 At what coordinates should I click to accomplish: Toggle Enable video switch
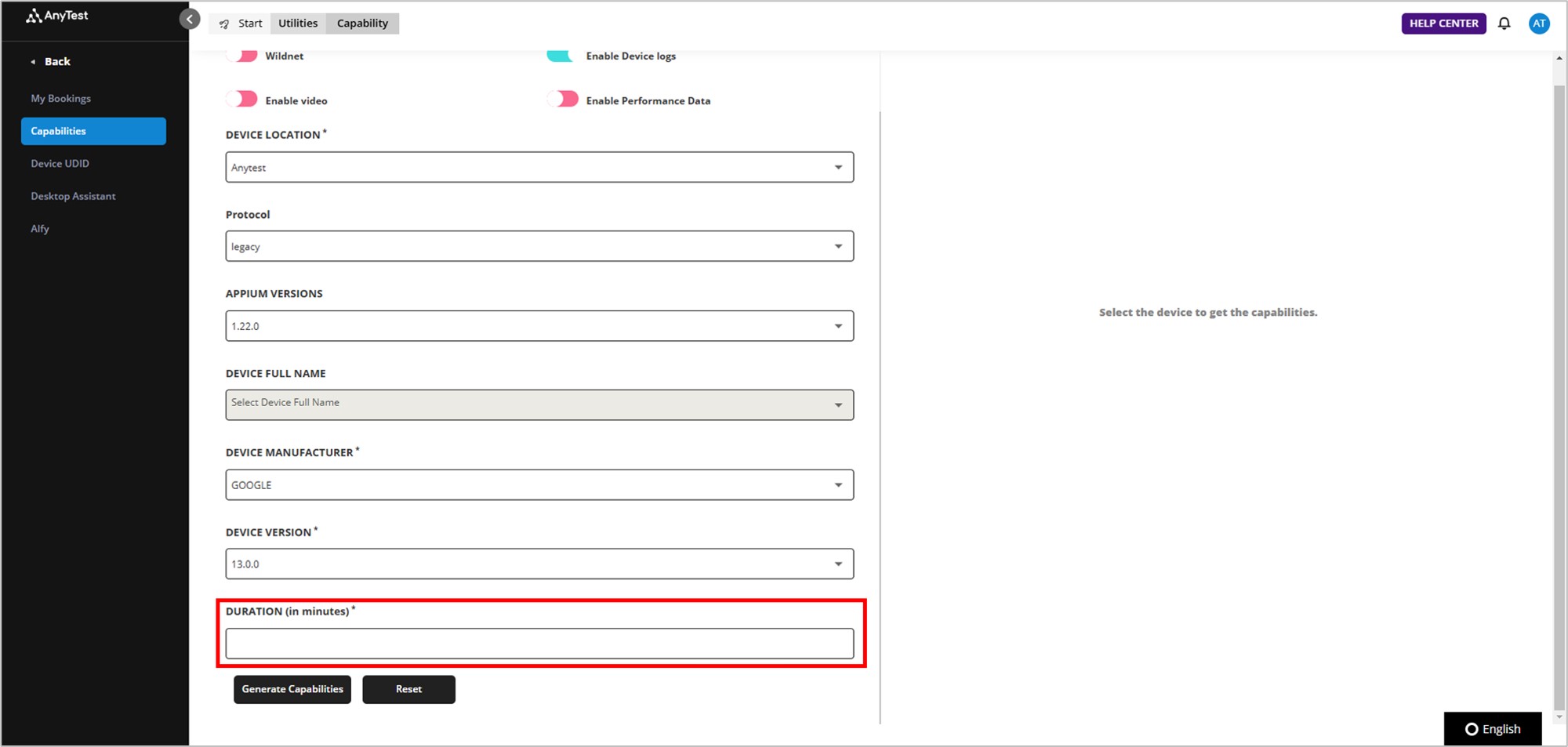coord(242,99)
